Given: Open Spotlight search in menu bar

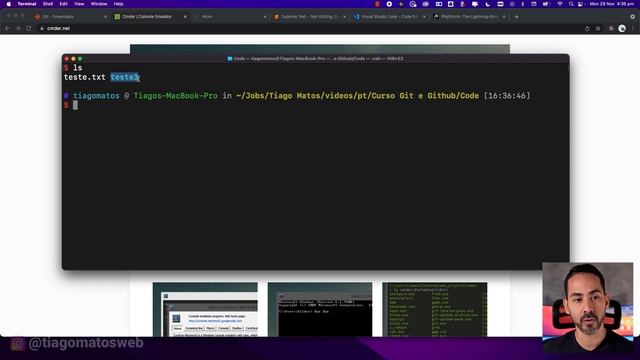Looking at the screenshot, I should coord(571,4).
